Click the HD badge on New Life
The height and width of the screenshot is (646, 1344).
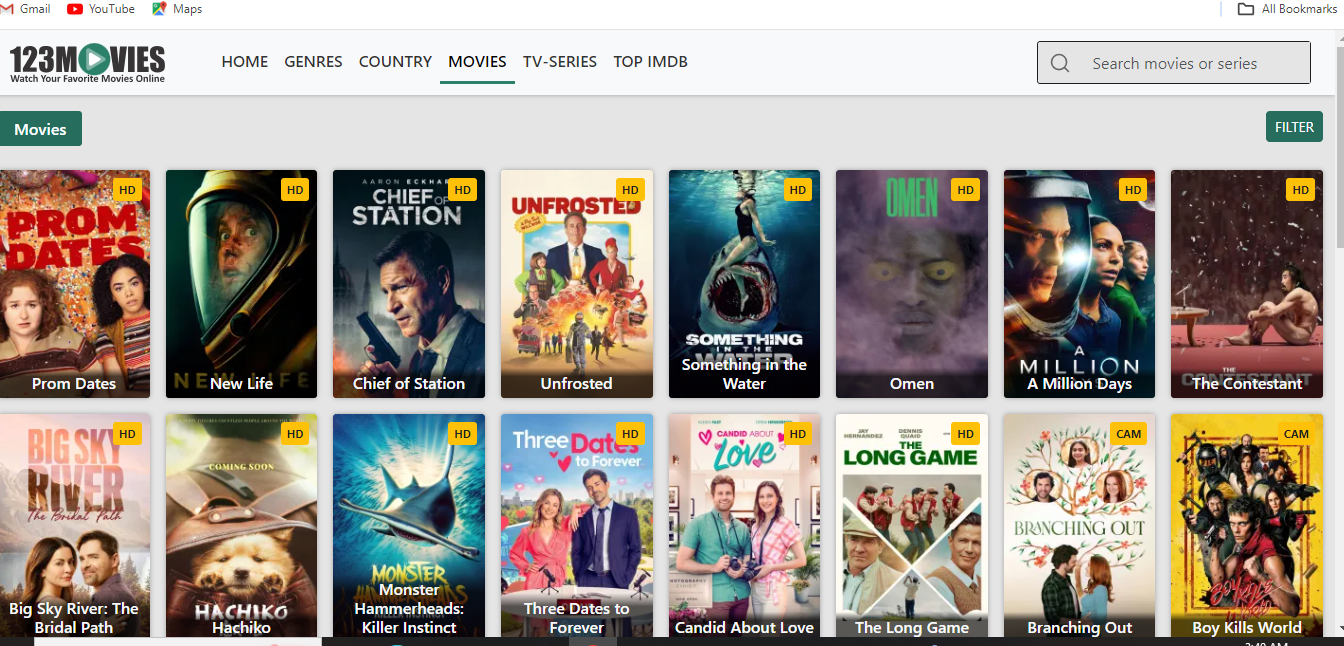click(295, 190)
